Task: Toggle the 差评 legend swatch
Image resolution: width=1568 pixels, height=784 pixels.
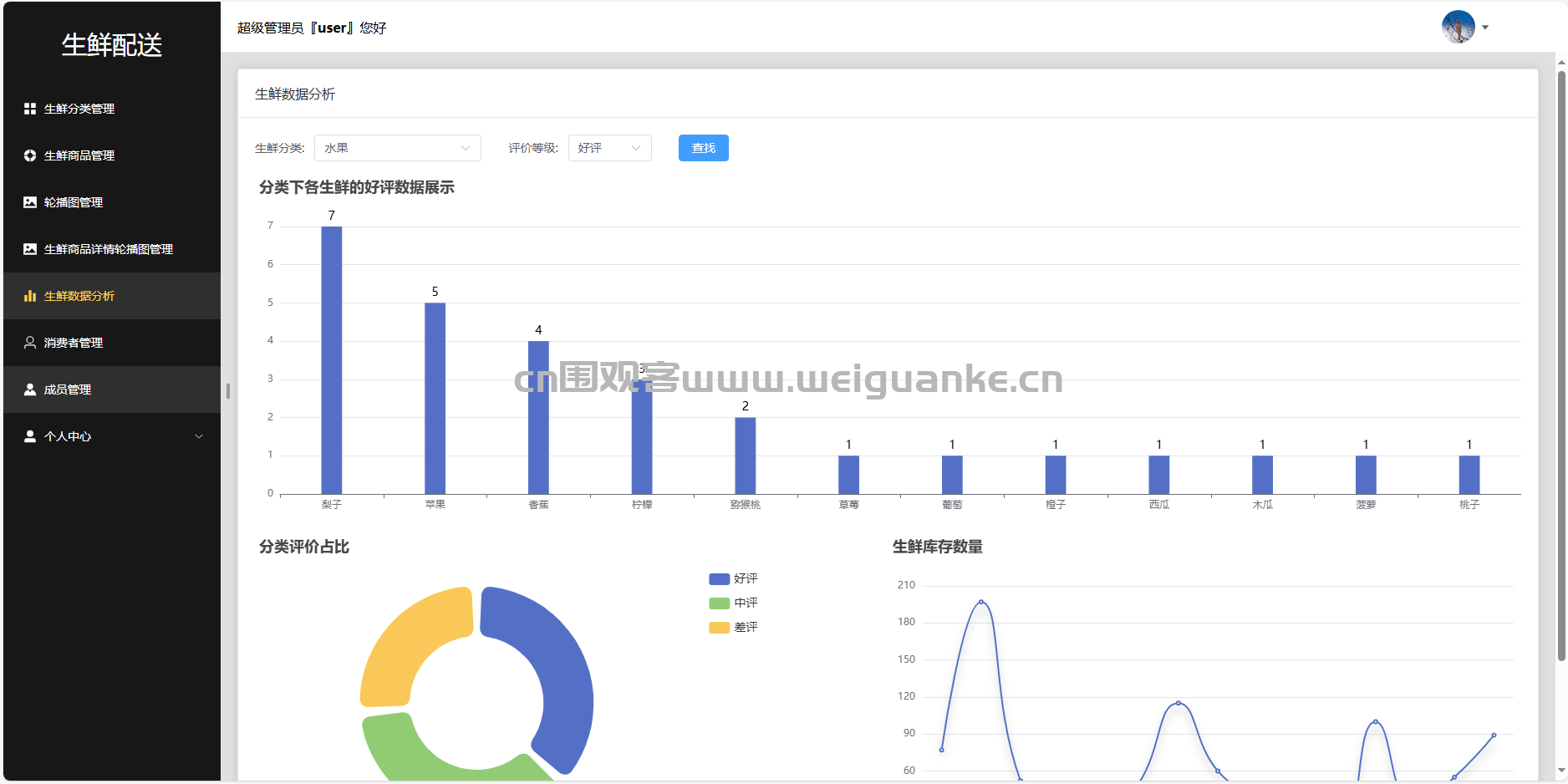Action: 720,628
